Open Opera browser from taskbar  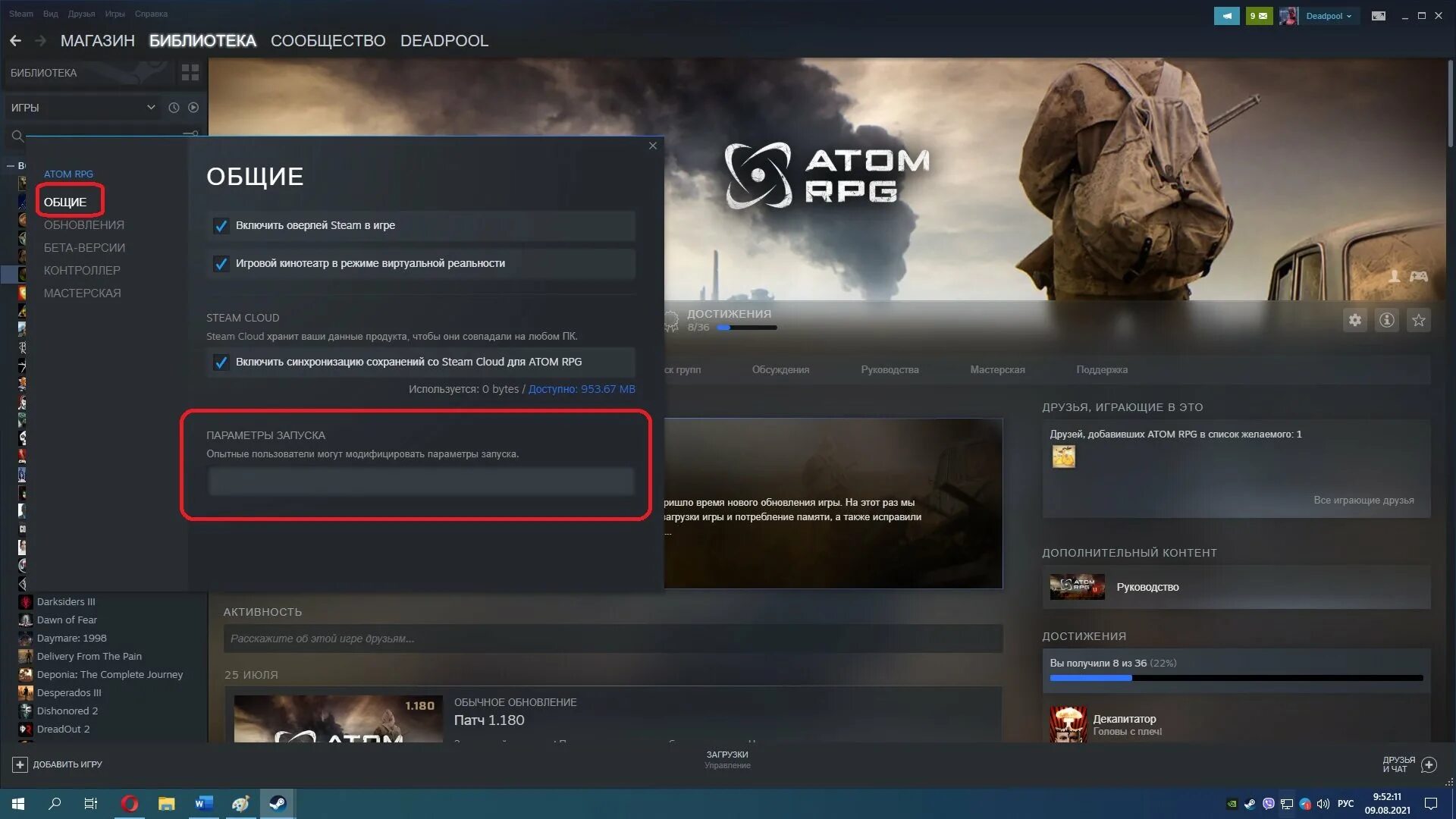click(x=130, y=804)
